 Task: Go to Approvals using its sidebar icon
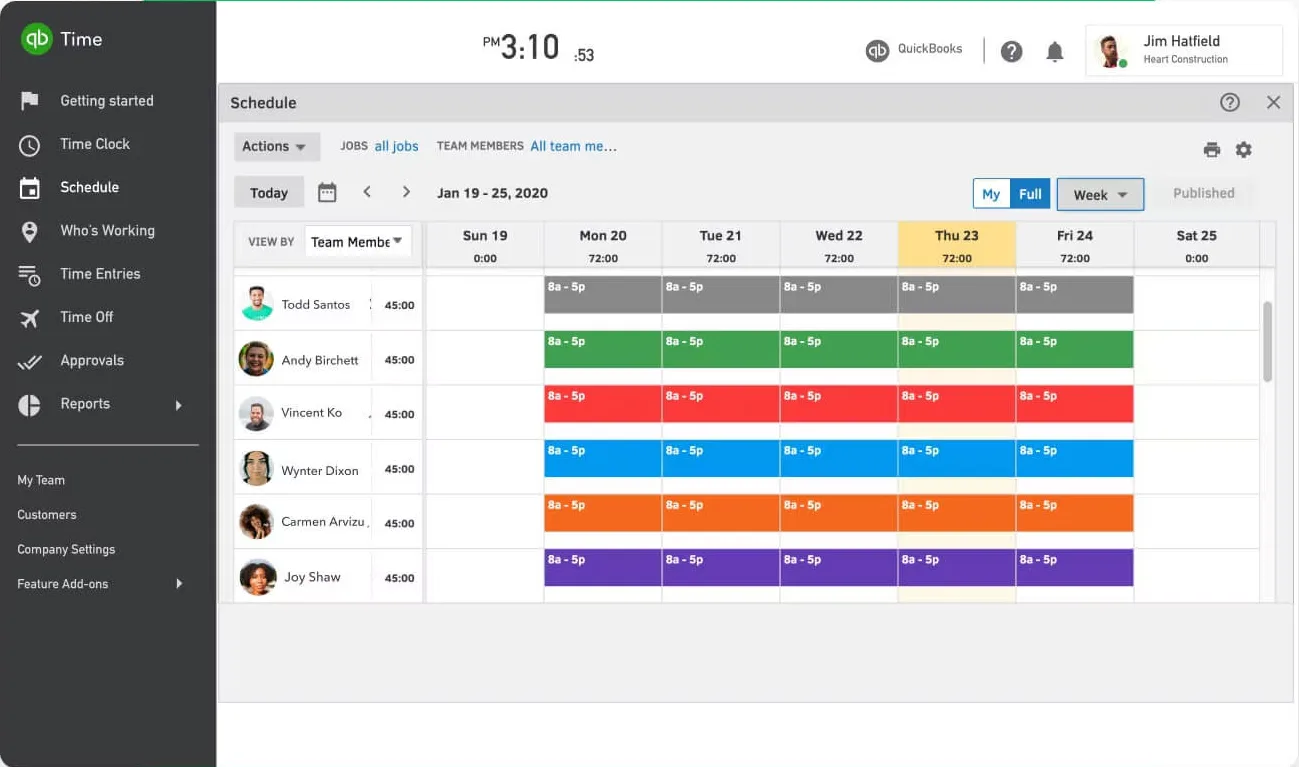[31, 360]
